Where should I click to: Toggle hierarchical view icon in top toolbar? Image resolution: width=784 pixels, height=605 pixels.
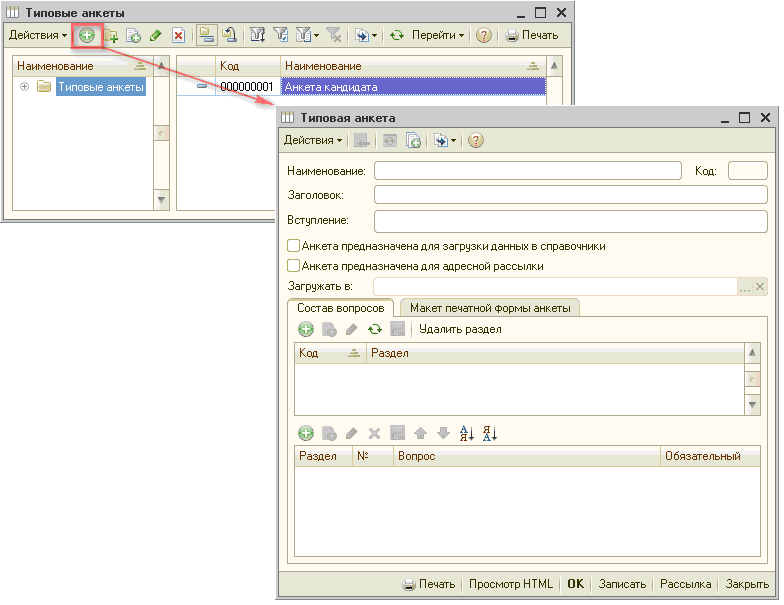tap(206, 35)
